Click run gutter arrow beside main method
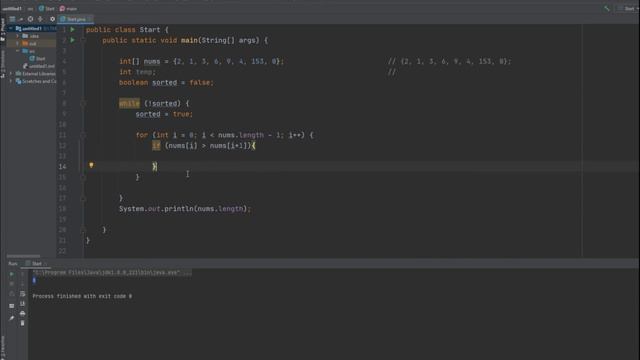 point(72,40)
